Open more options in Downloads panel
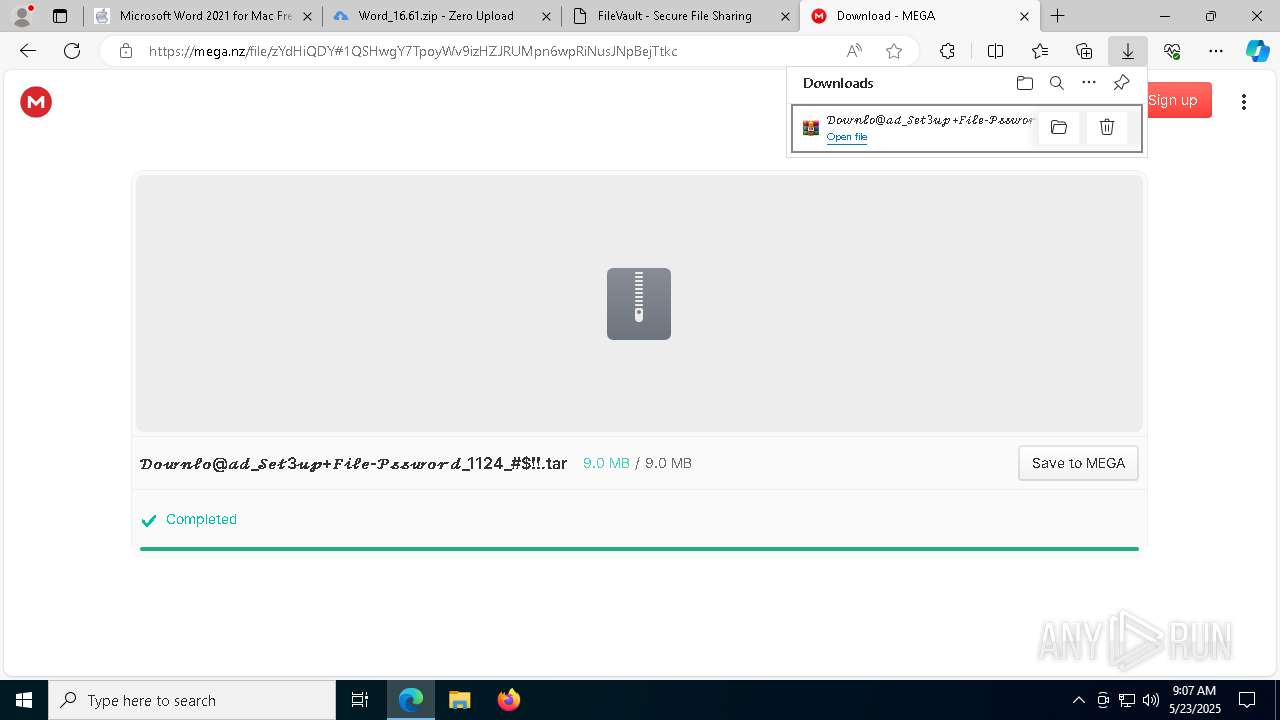This screenshot has height=720, width=1280. coord(1089,83)
